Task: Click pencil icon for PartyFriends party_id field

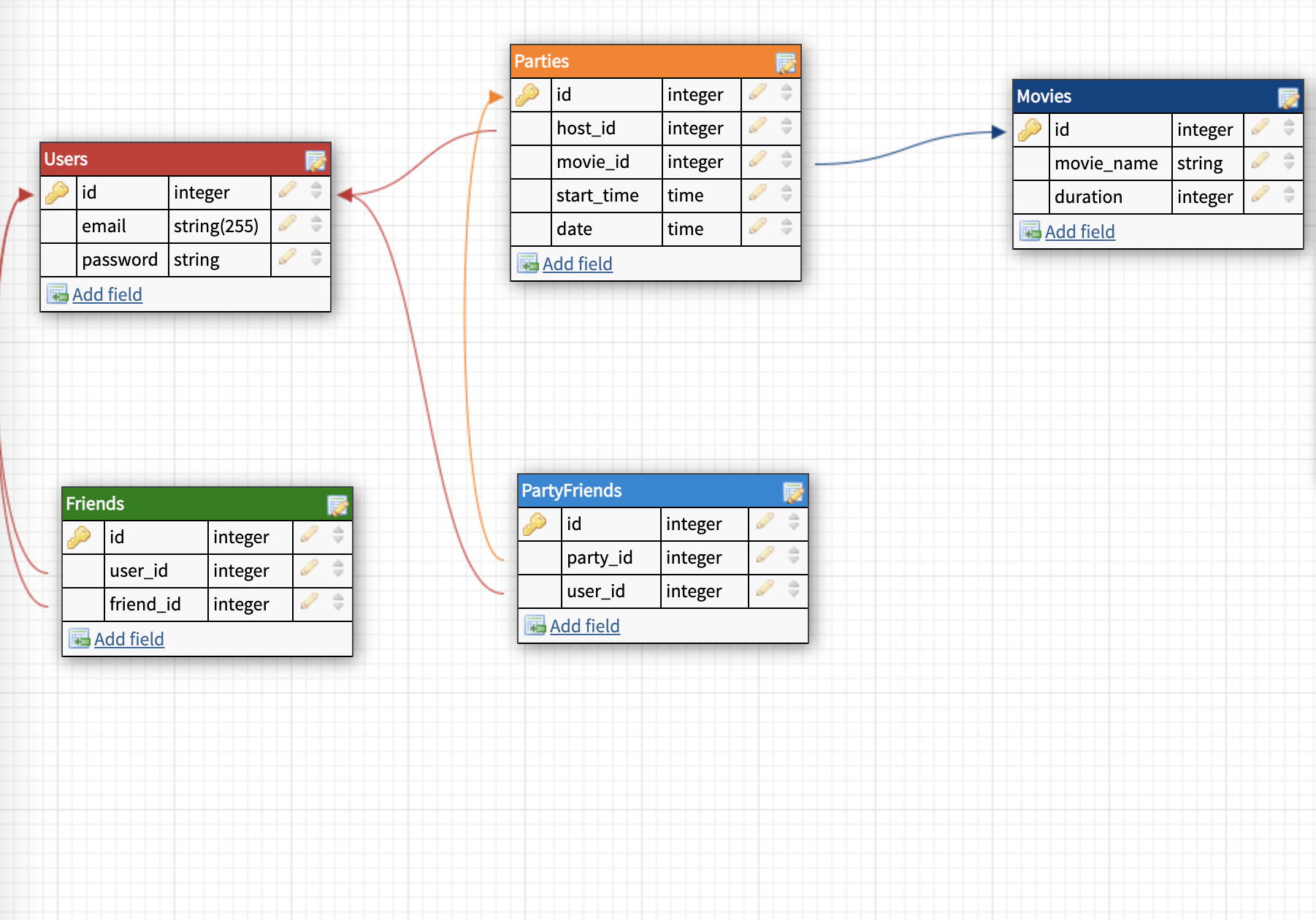Action: (765, 555)
